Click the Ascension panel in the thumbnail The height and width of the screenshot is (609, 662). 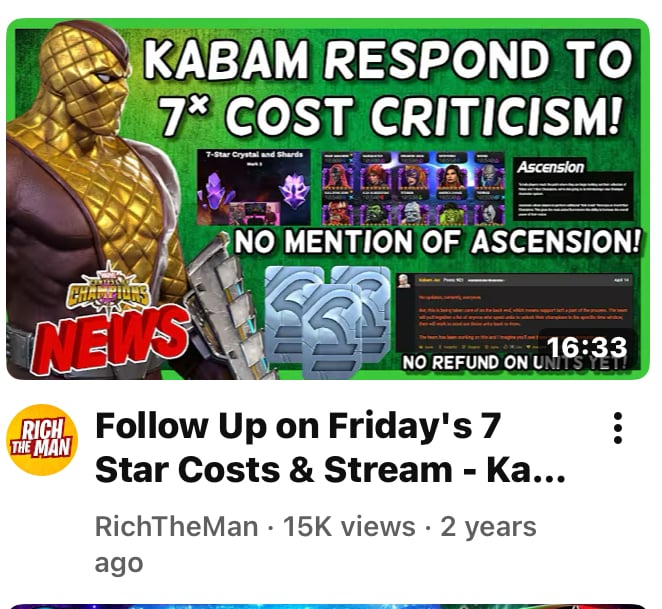[573, 189]
